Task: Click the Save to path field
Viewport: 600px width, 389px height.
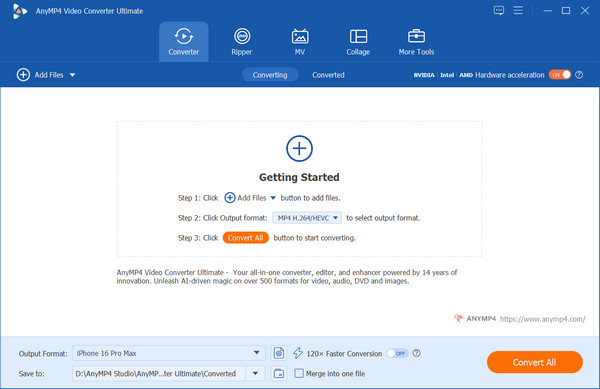Action: click(159, 373)
